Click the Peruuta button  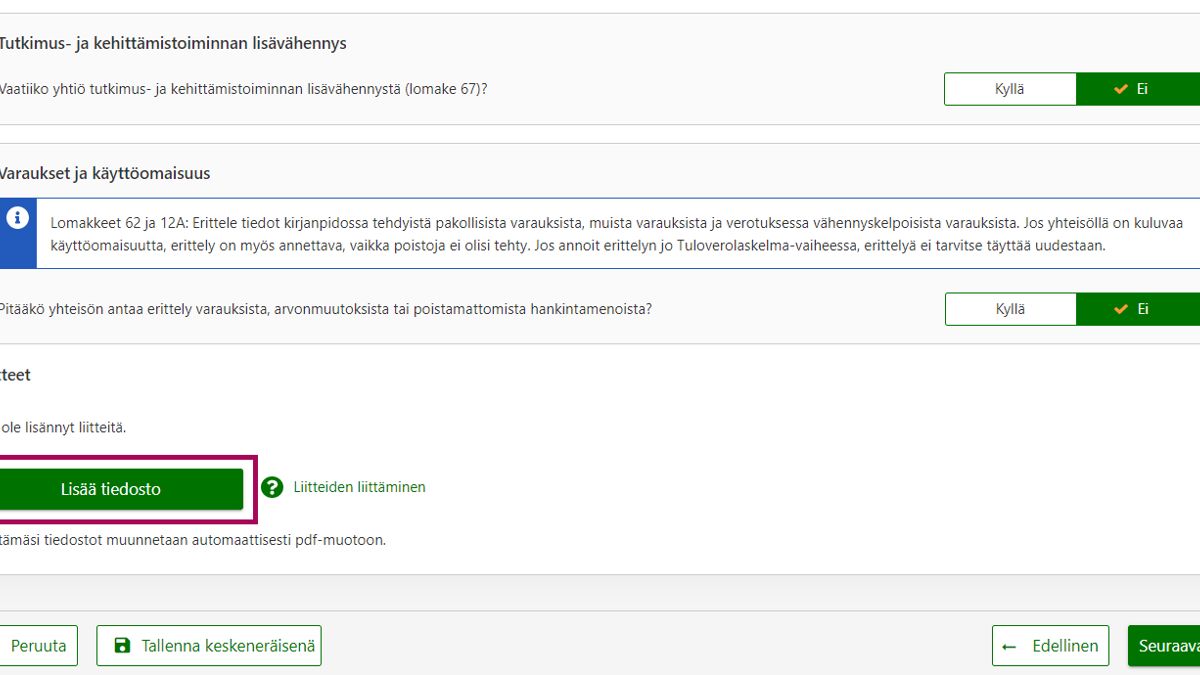click(x=38, y=646)
